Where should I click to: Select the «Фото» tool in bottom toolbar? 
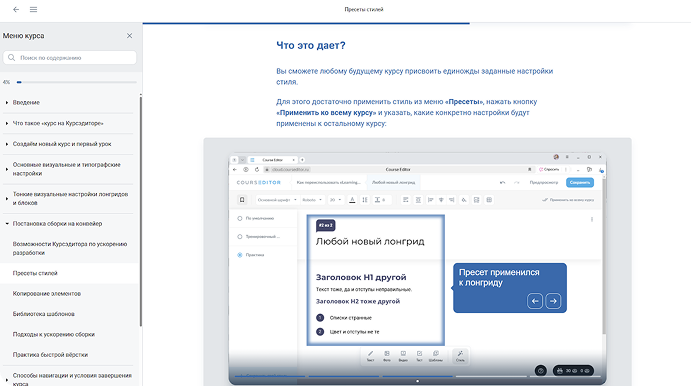(386, 356)
